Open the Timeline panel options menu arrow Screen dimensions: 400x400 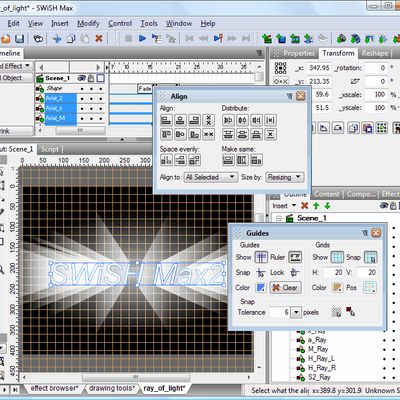pyautogui.click(x=259, y=53)
